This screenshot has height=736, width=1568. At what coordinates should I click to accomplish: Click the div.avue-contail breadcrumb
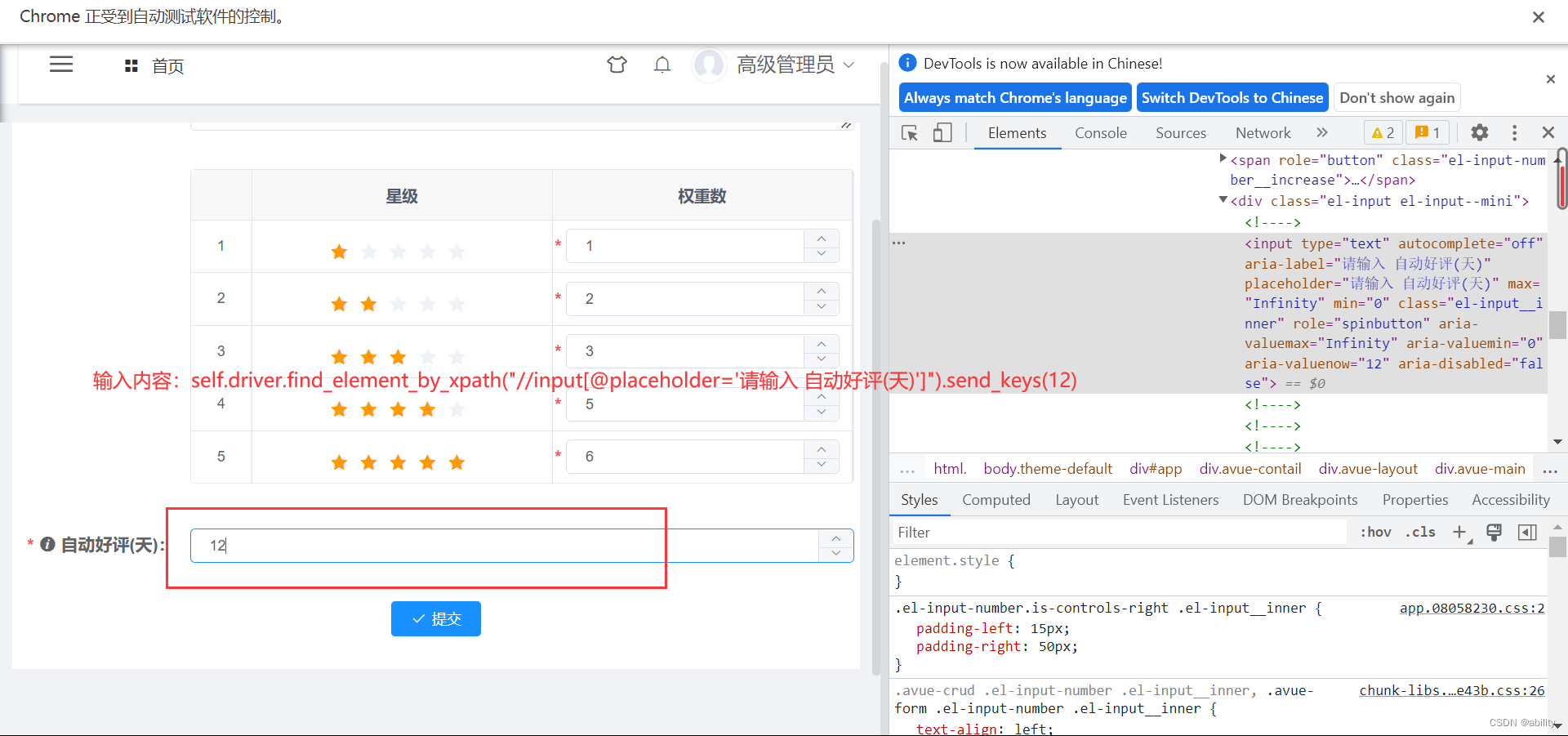point(1250,469)
